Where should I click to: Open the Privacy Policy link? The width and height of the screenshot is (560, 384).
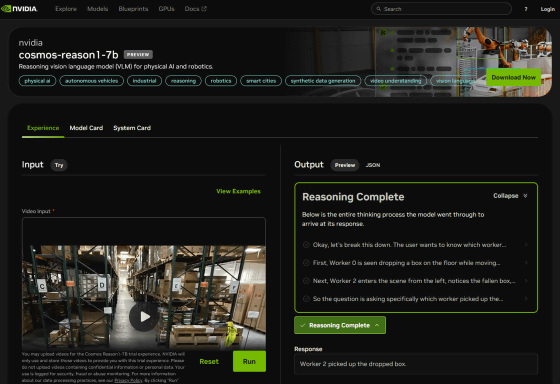pos(128,380)
